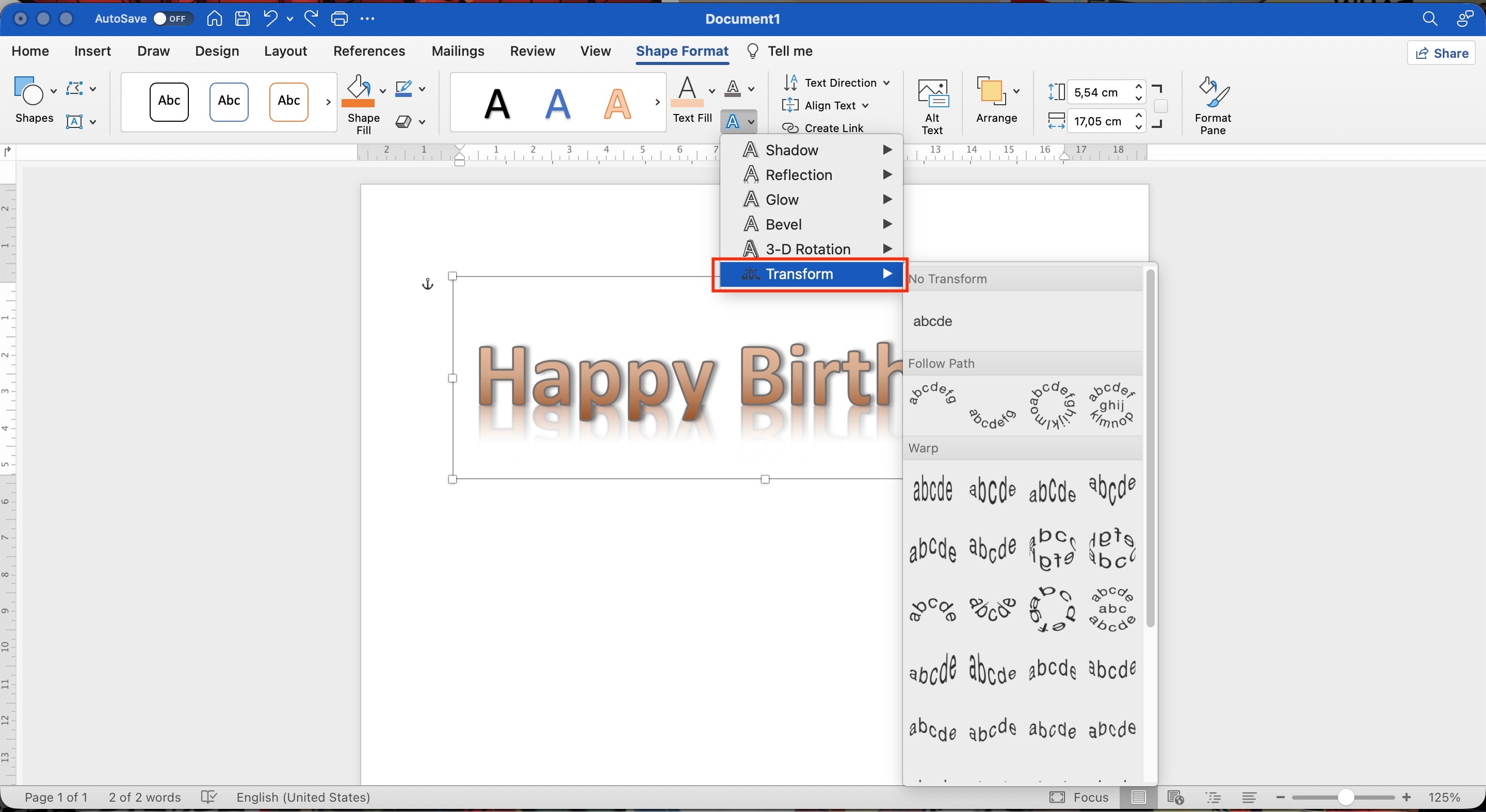Click the Save icon in title bar
This screenshot has height=812, width=1486.
click(243, 19)
